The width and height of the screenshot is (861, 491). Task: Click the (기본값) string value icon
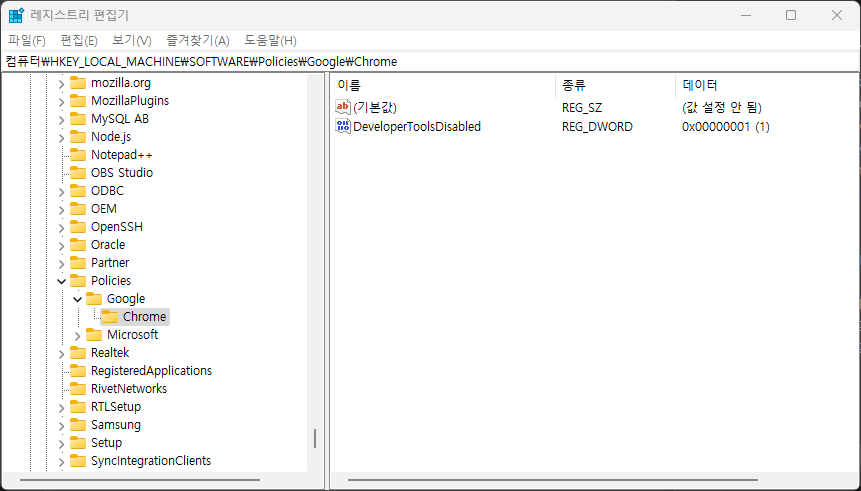pyautogui.click(x=343, y=107)
